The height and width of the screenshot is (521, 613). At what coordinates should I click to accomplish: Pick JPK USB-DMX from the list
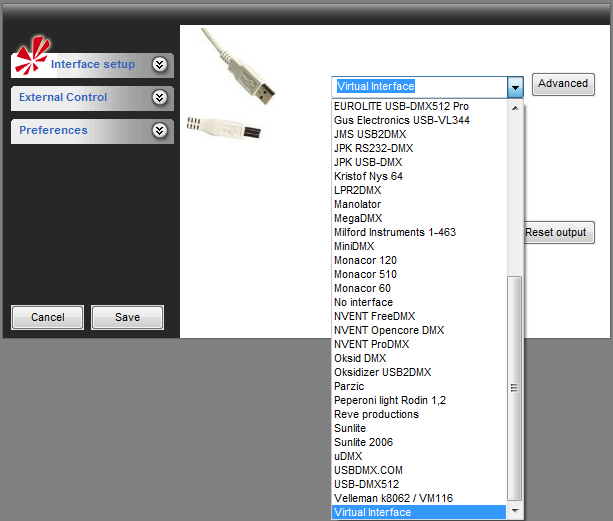pos(419,162)
